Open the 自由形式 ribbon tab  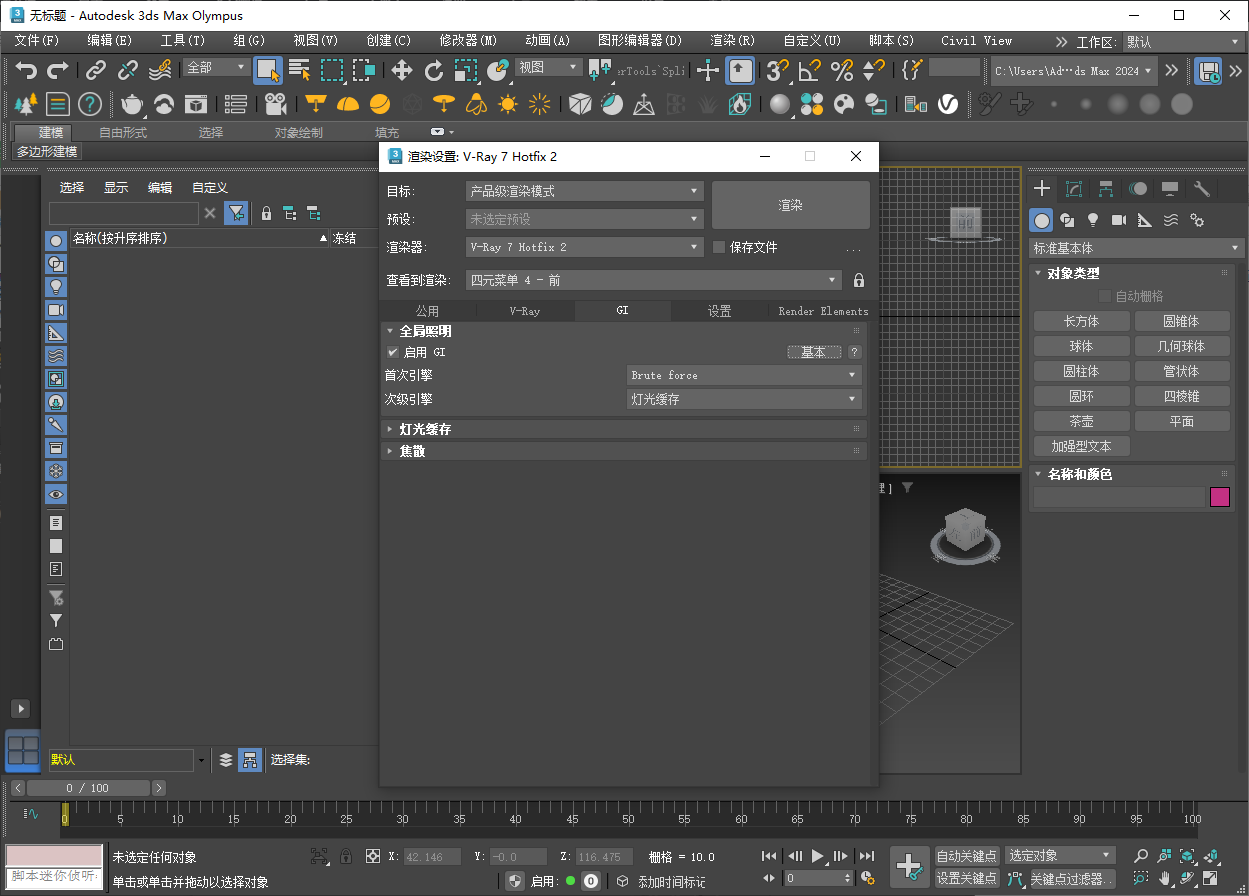[x=123, y=132]
